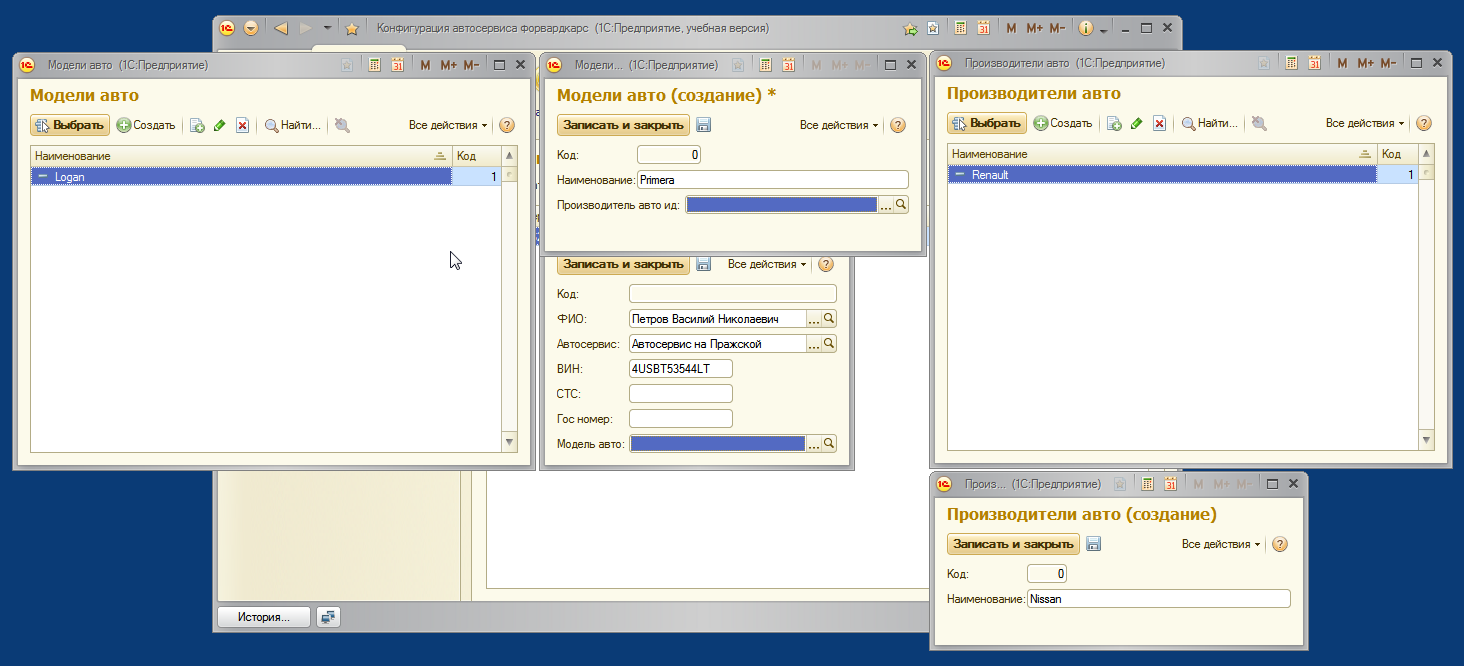Click magnifier beside ФИО field

pos(829,319)
